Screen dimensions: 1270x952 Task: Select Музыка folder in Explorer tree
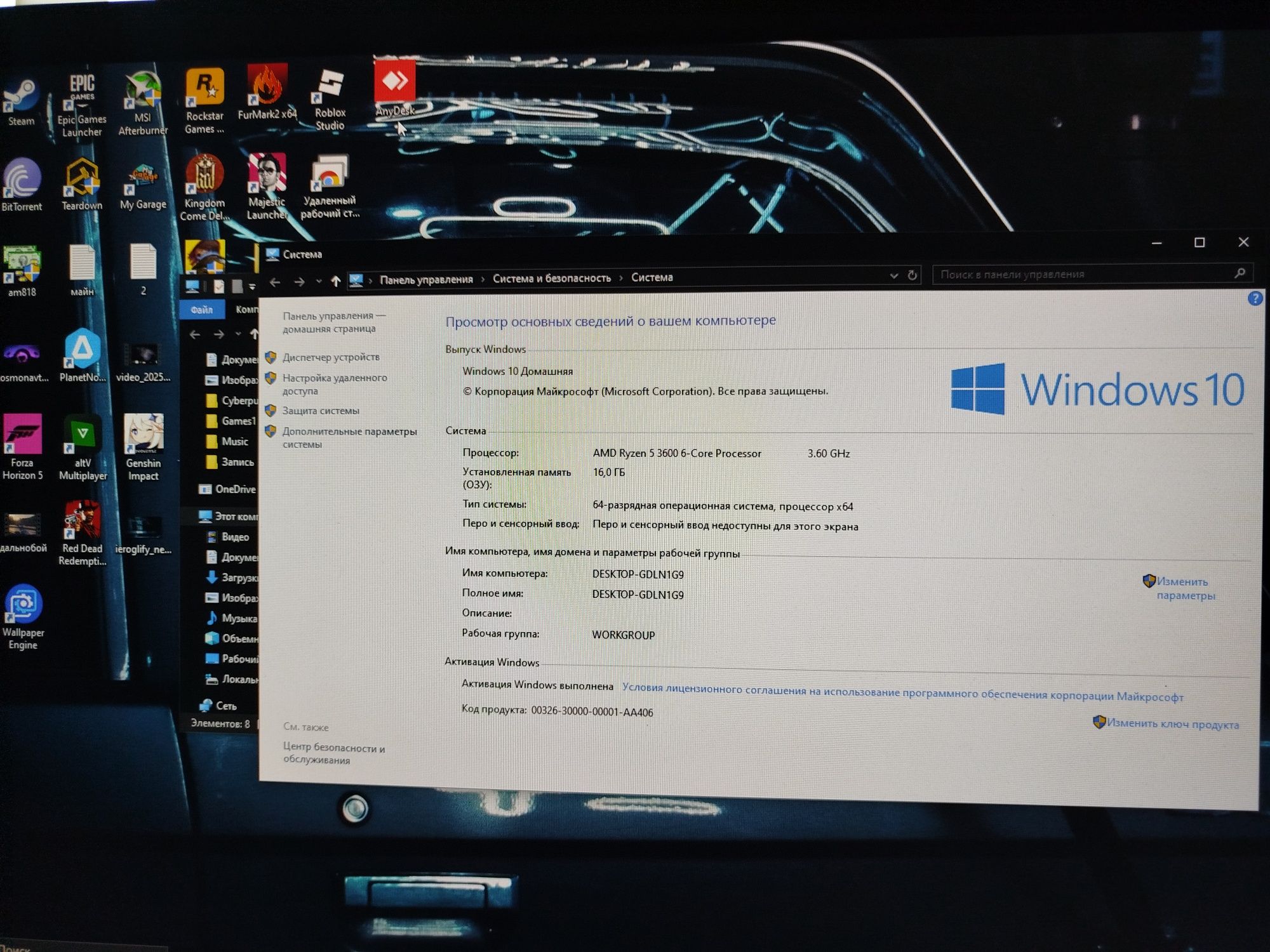[x=232, y=618]
